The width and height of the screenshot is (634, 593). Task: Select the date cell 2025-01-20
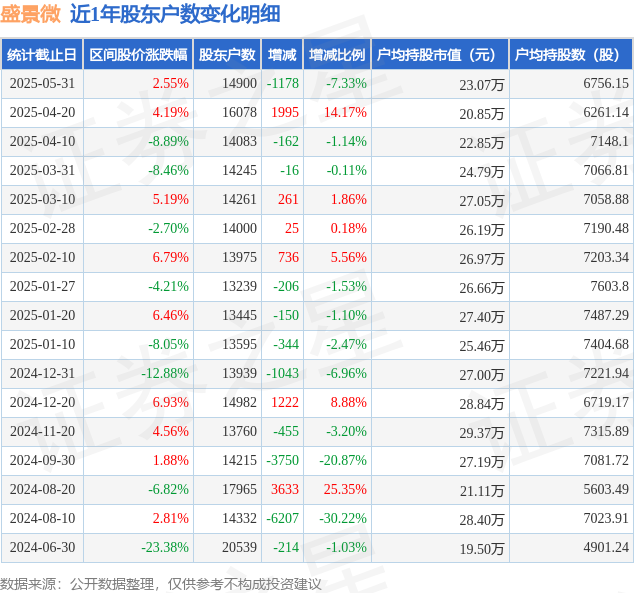(42, 315)
